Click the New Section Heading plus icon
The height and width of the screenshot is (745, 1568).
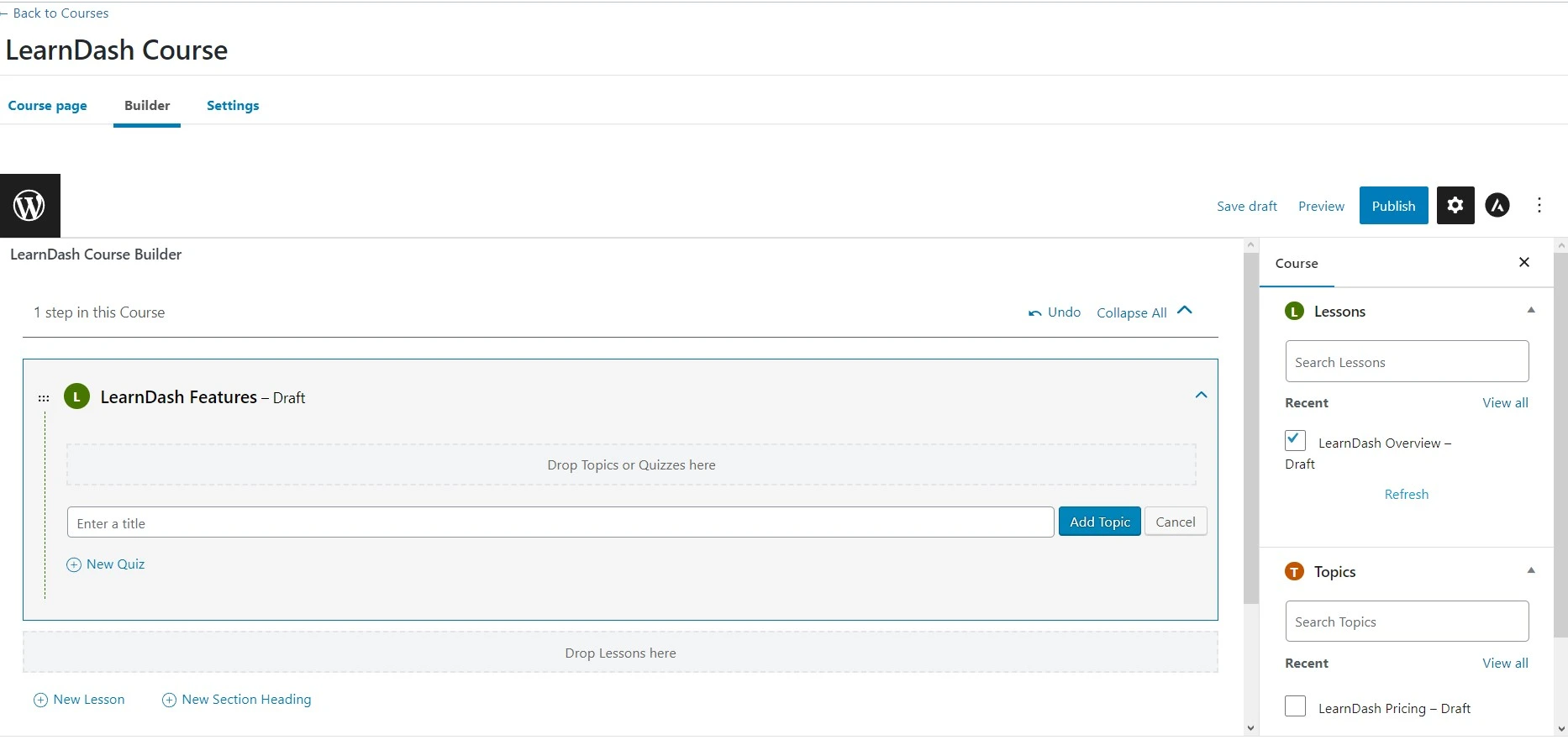(169, 700)
